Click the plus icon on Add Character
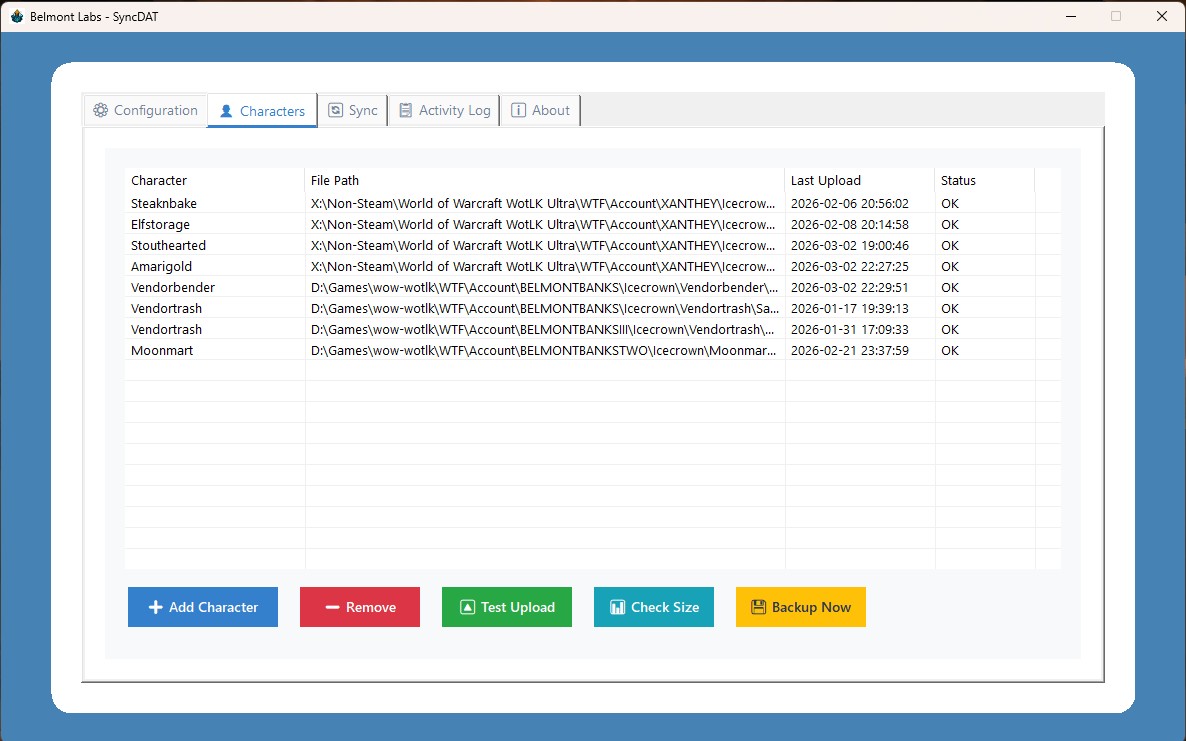This screenshot has height=741, width=1186. click(155, 607)
